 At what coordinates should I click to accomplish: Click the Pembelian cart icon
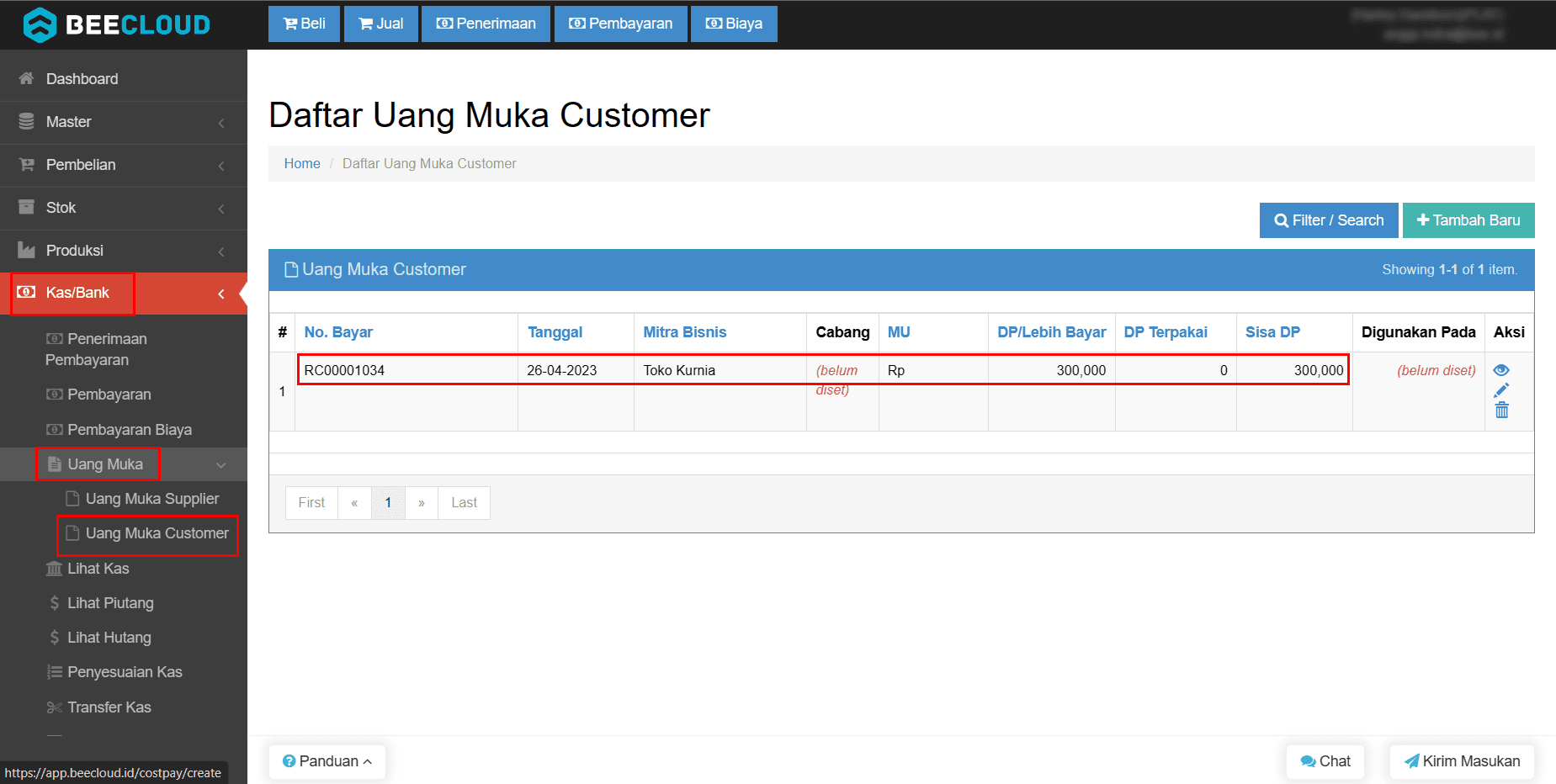[26, 164]
